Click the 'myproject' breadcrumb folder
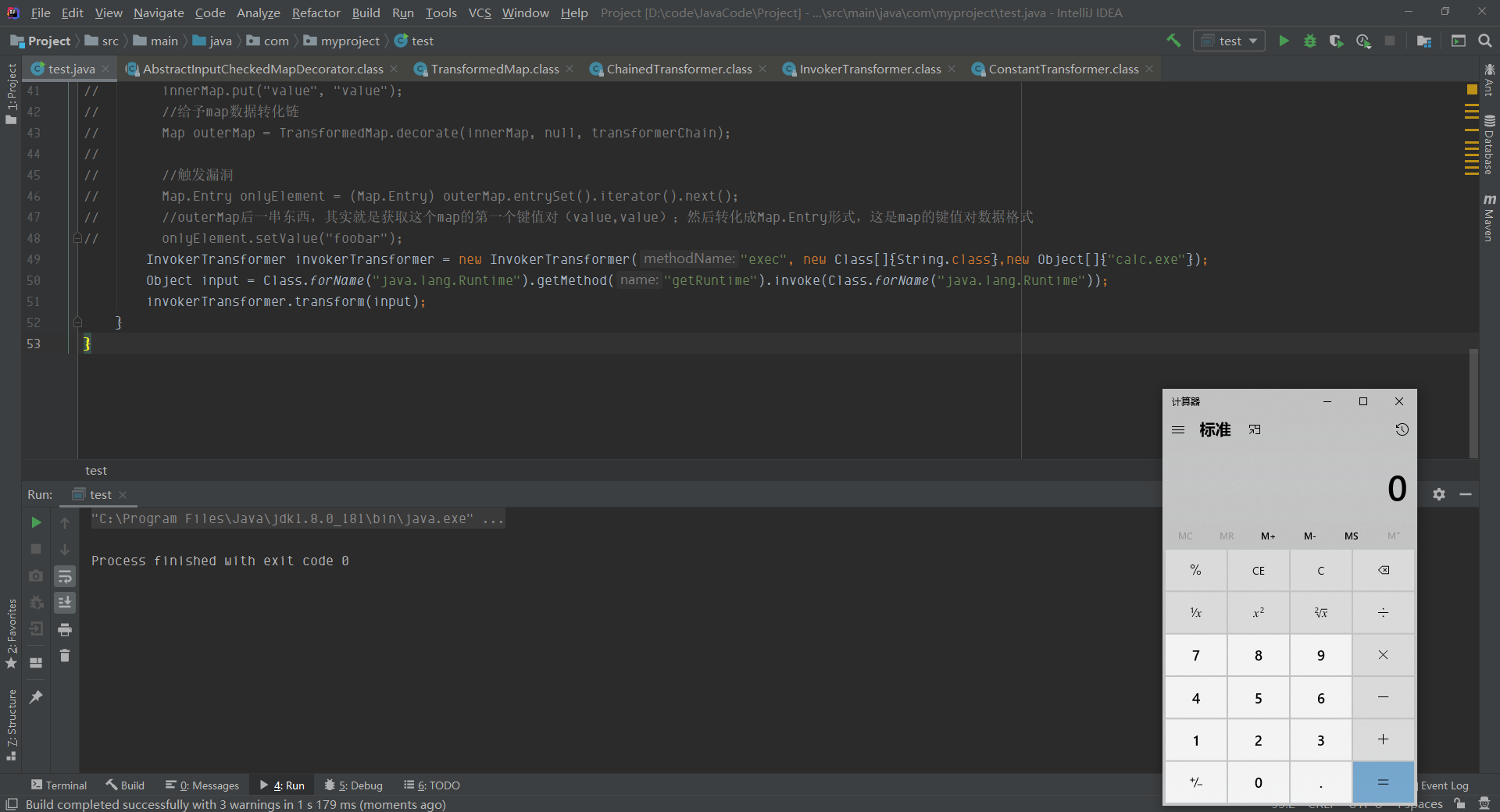Viewport: 1500px width, 812px height. (341, 41)
